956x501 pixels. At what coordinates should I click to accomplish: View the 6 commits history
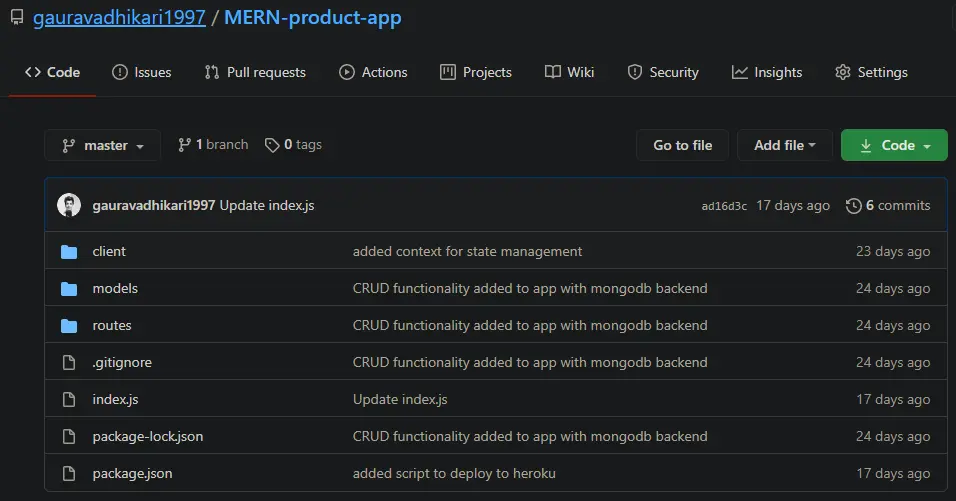(x=888, y=205)
